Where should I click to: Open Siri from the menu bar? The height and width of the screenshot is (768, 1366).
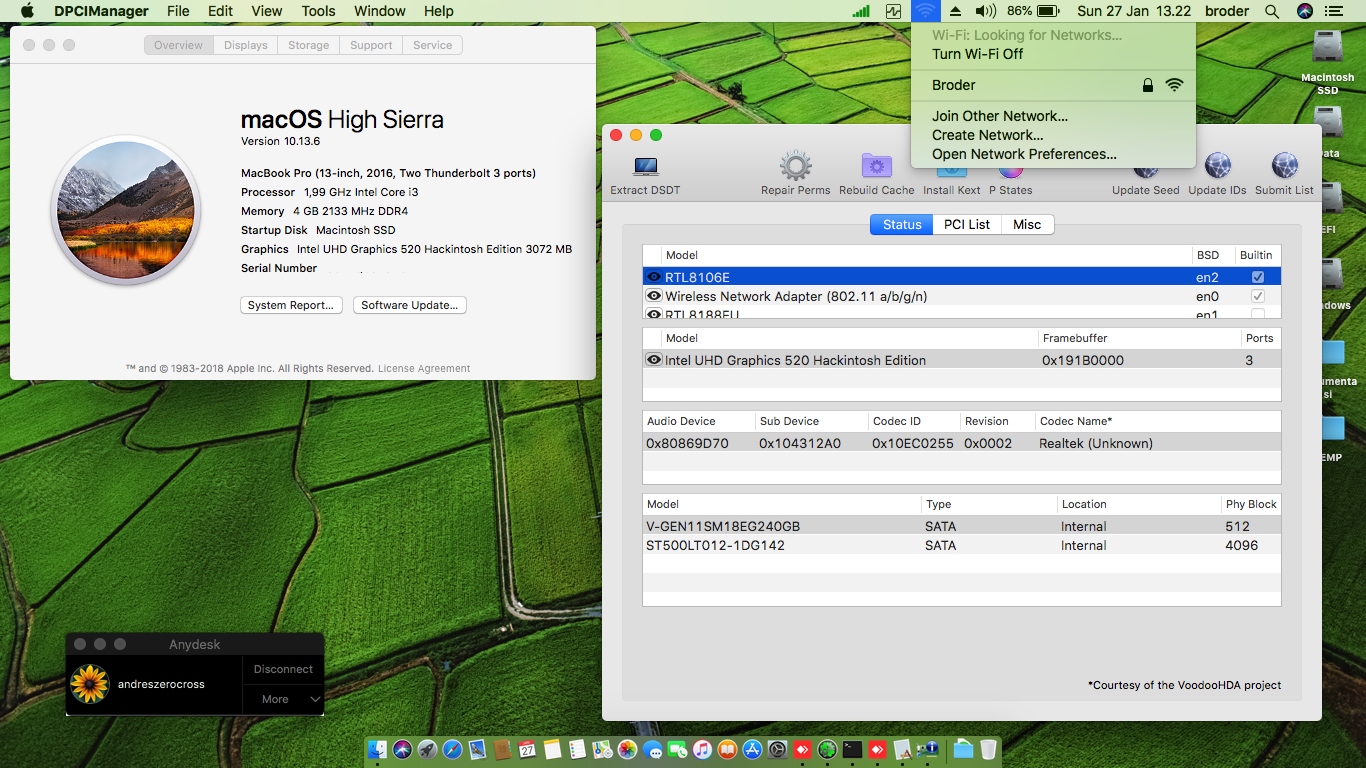[x=1303, y=11]
